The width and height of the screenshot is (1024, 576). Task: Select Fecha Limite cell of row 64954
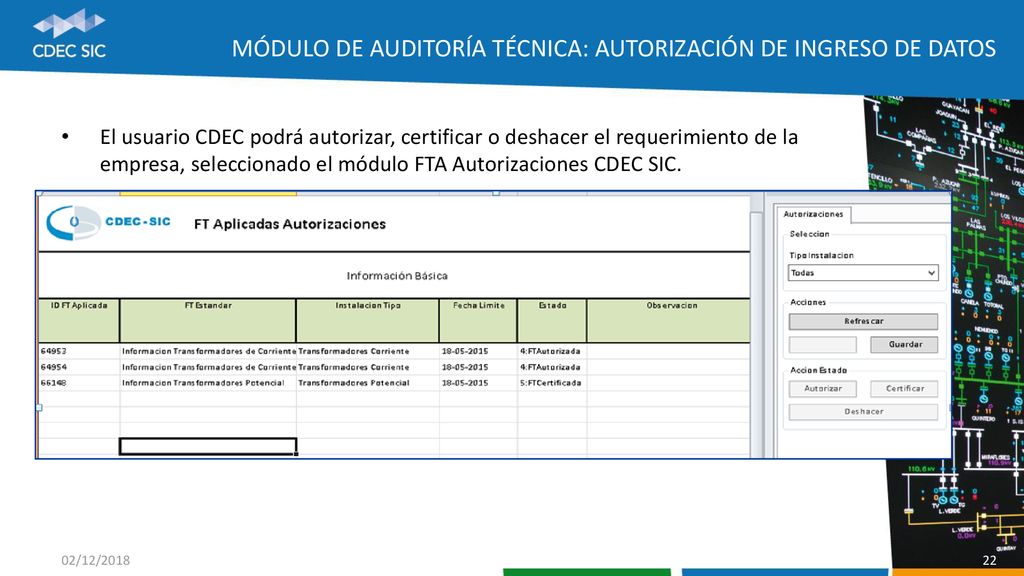[x=478, y=367]
